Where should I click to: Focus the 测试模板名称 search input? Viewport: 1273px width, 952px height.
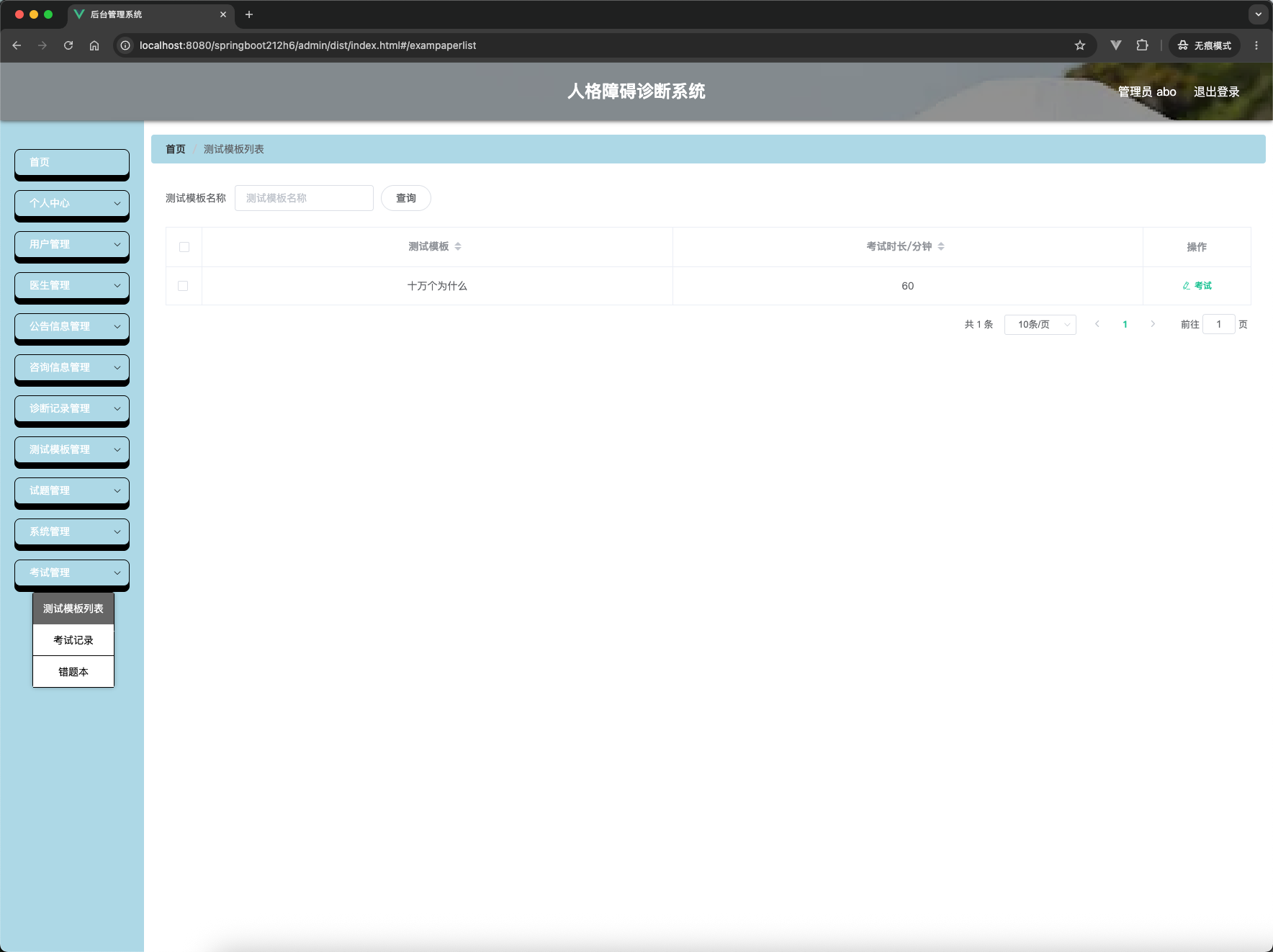[304, 198]
